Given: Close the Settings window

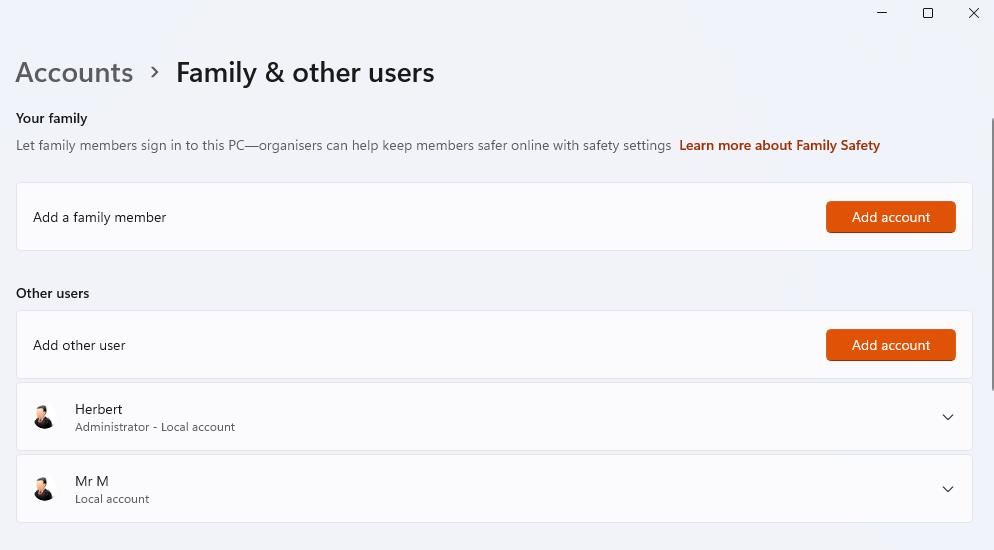Looking at the screenshot, I should pyautogui.click(x=974, y=13).
